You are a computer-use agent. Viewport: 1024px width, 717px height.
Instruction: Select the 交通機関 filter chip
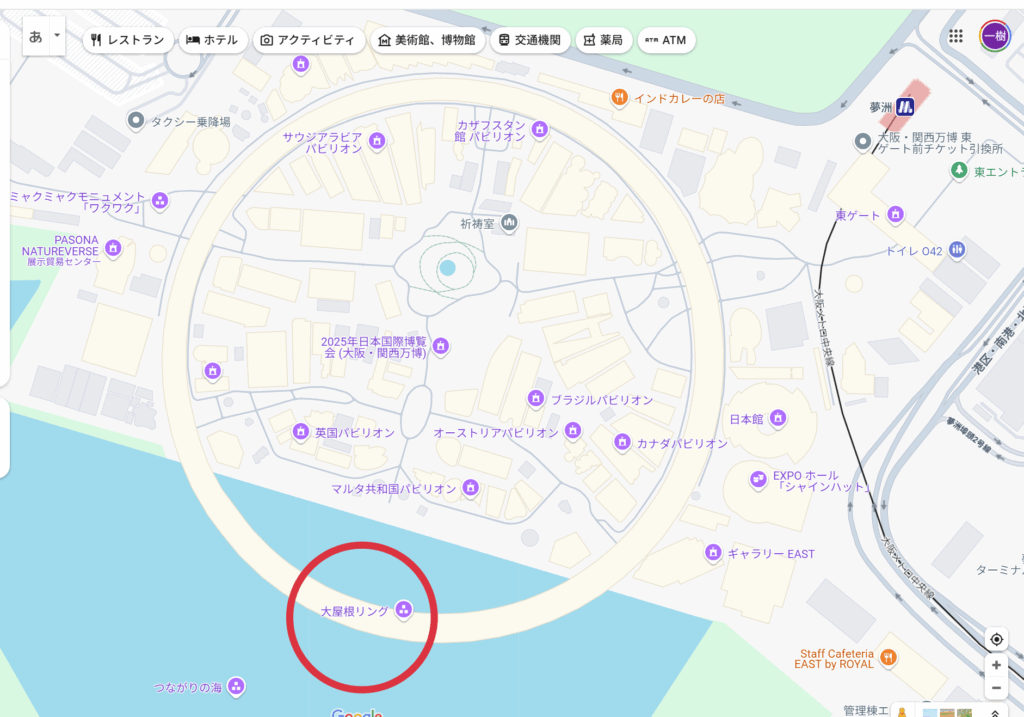(x=530, y=40)
